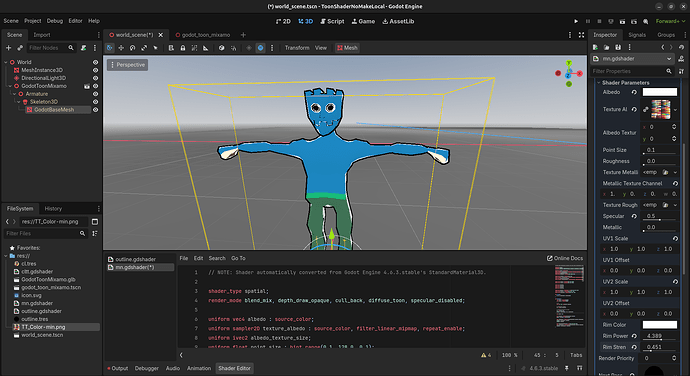
Task: Open the Albedo white color swatch
Action: tap(660, 92)
